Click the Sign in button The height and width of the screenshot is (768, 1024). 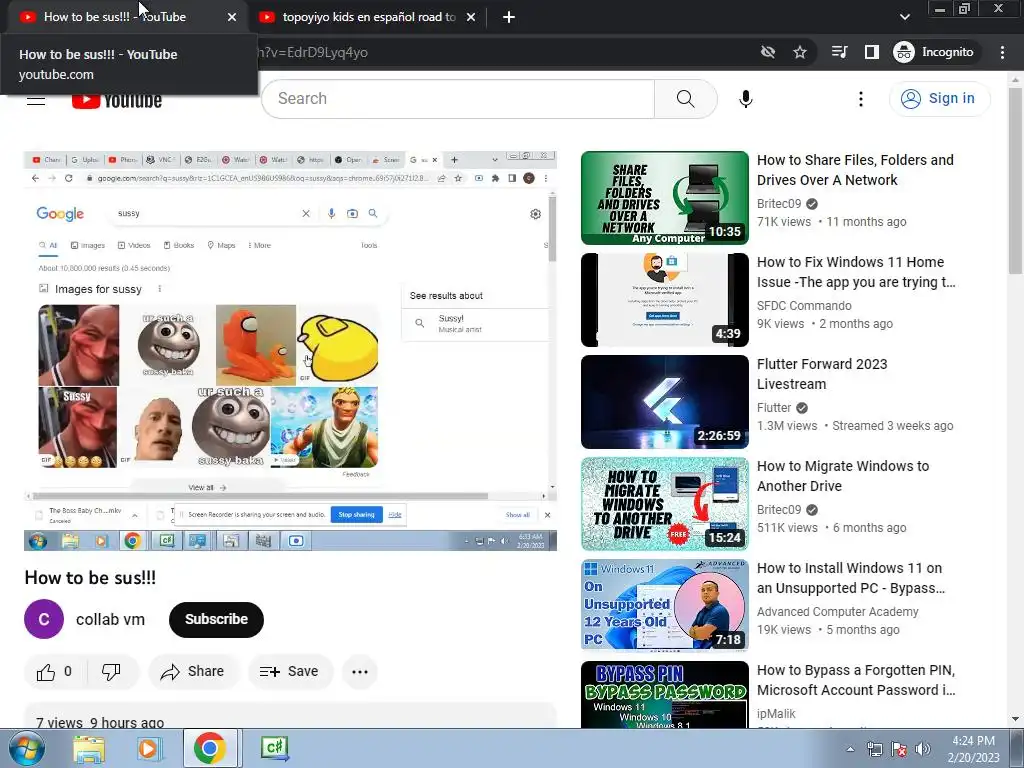(x=939, y=99)
